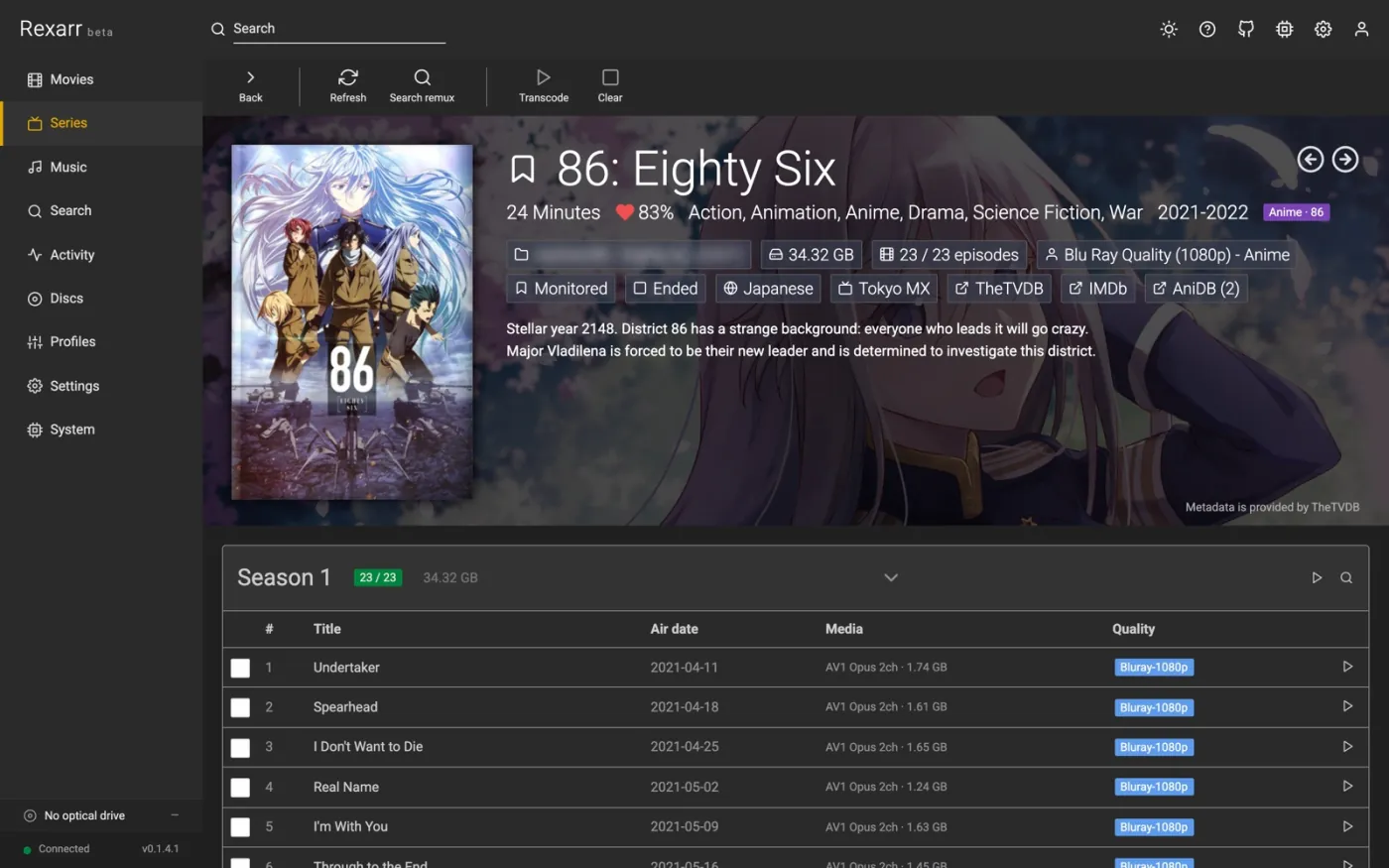Open the AniDB (2) link
This screenshot has height=868, width=1389.
click(x=1196, y=289)
